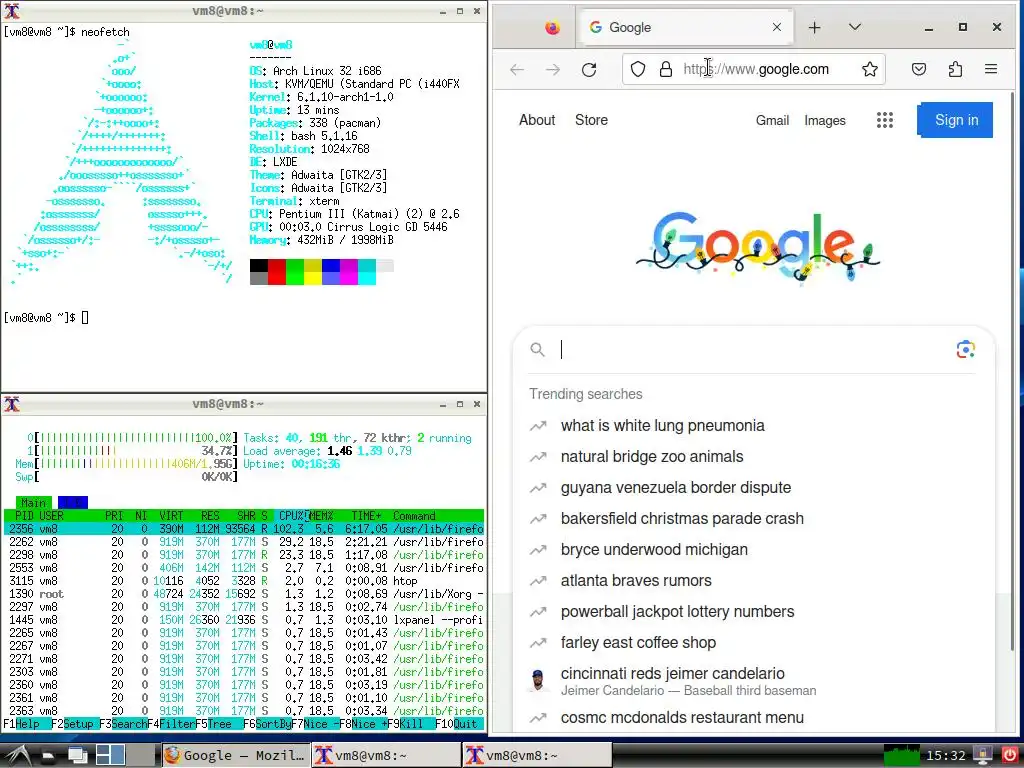
Task: Open Gmail link
Action: 773,120
